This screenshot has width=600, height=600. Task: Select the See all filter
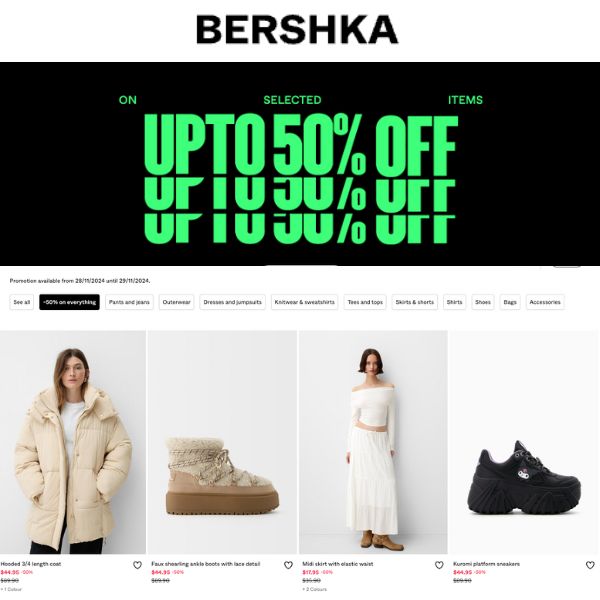[x=21, y=302]
